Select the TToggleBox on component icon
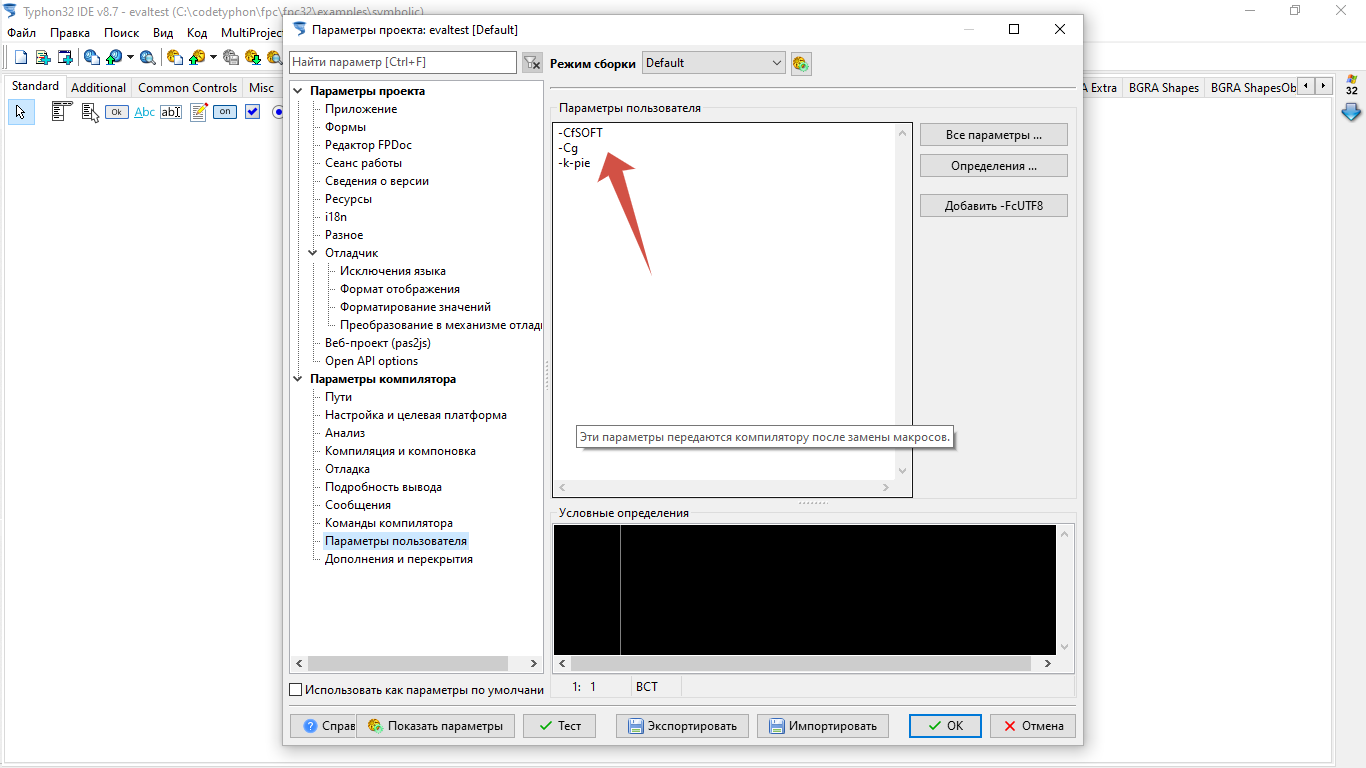 [225, 112]
